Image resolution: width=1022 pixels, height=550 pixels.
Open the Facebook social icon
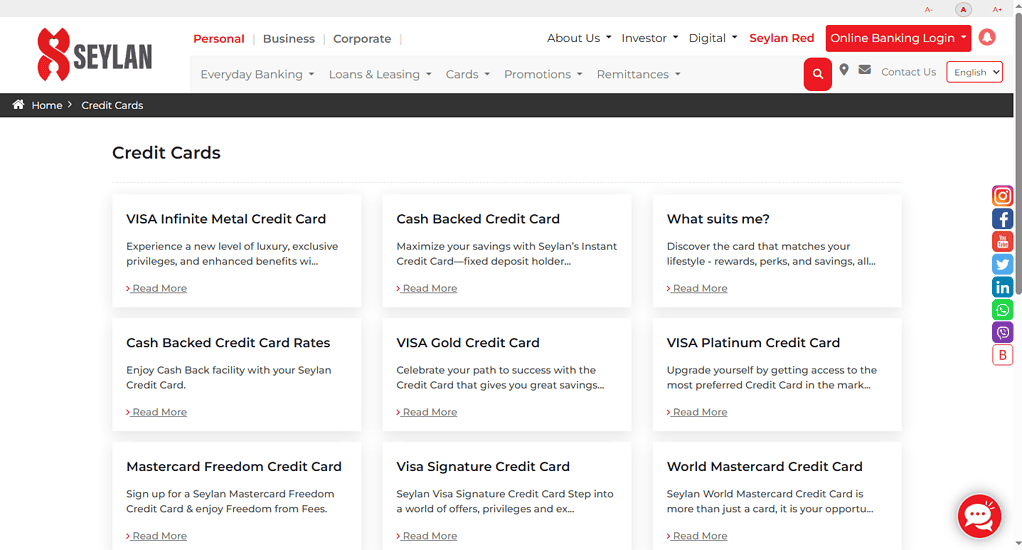point(1002,219)
